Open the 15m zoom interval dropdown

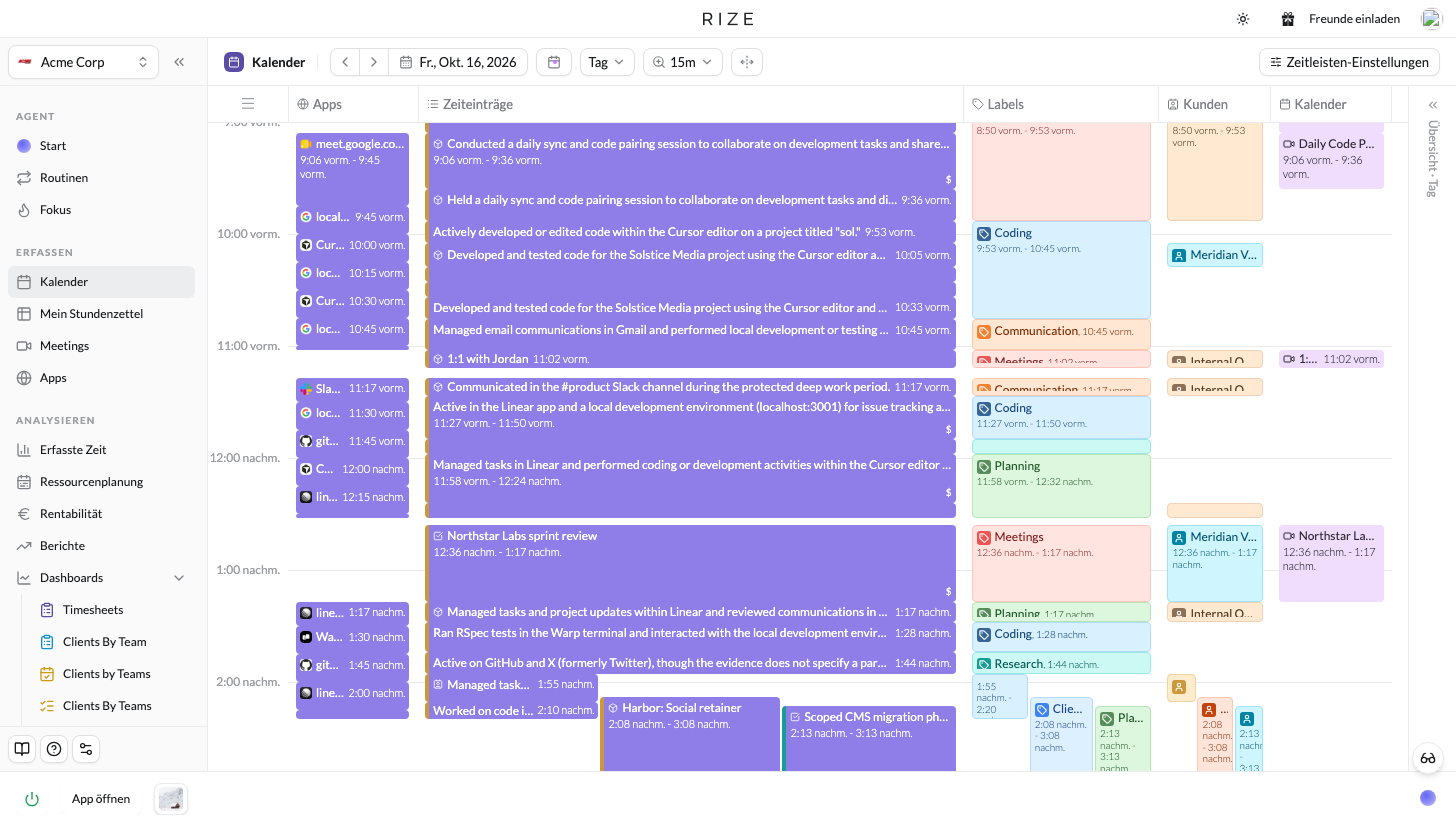(683, 62)
